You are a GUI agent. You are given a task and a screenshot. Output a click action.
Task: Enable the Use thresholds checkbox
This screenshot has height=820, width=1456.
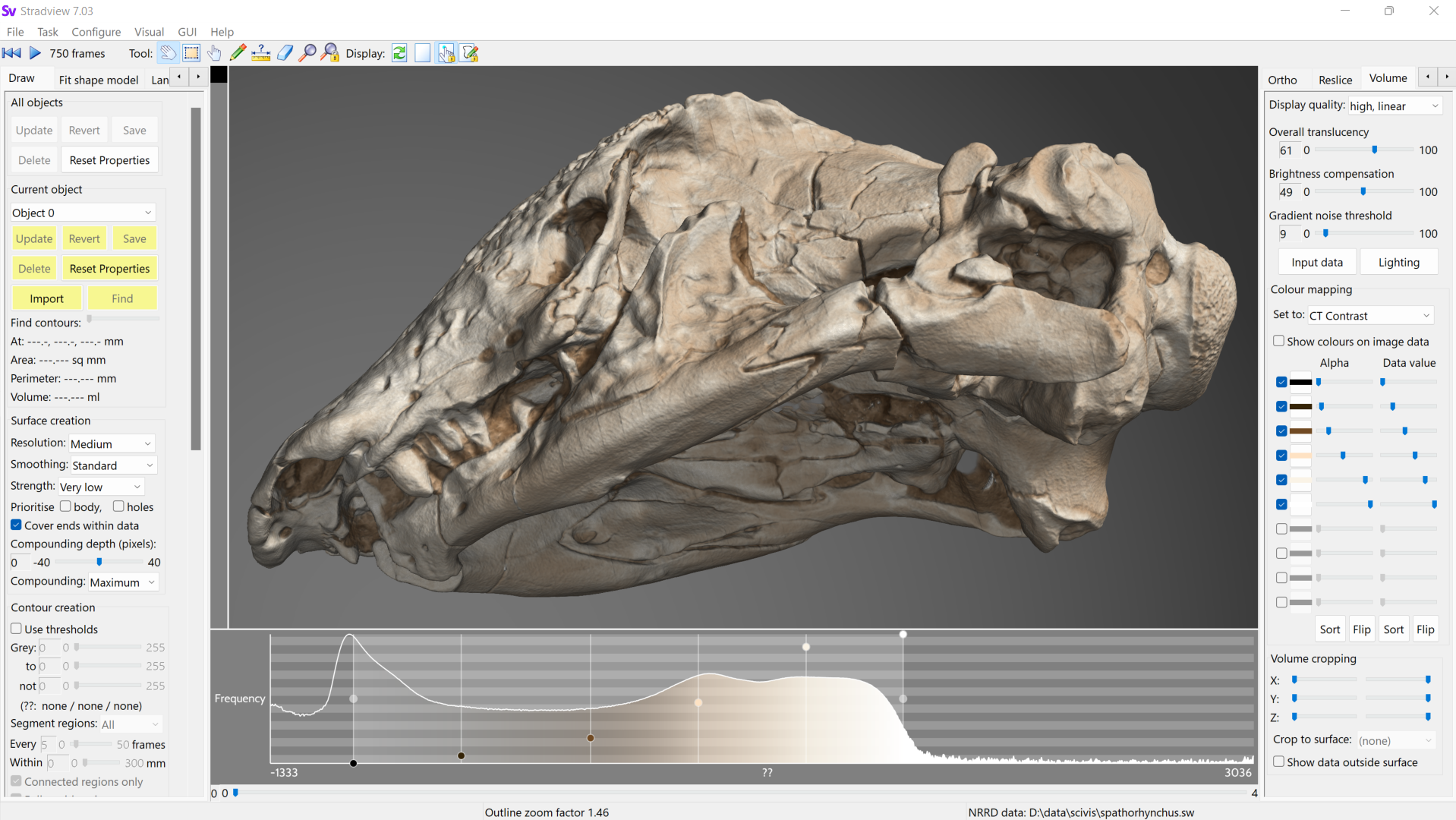(x=16, y=629)
